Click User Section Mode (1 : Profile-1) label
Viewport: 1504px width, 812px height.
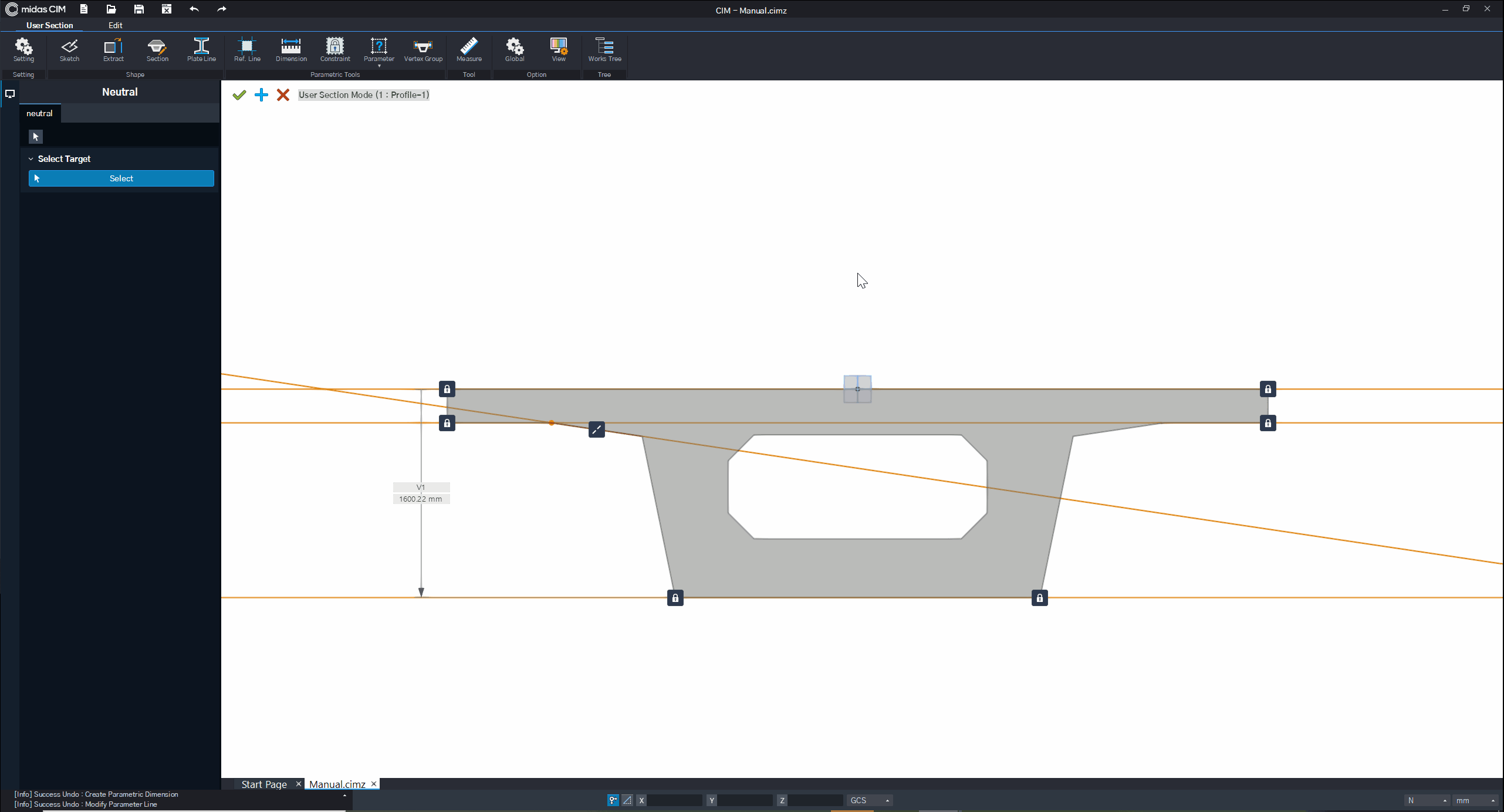pyautogui.click(x=364, y=95)
